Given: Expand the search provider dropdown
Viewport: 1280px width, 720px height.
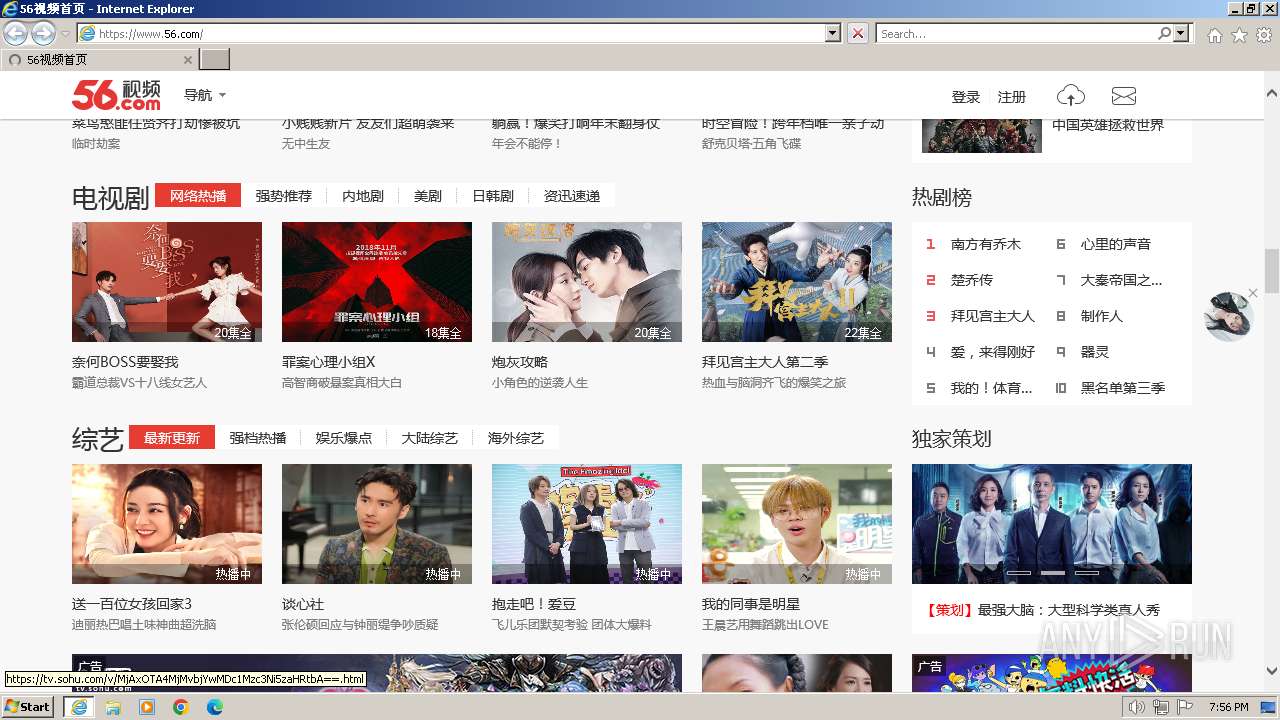Looking at the screenshot, I should click(x=1182, y=33).
